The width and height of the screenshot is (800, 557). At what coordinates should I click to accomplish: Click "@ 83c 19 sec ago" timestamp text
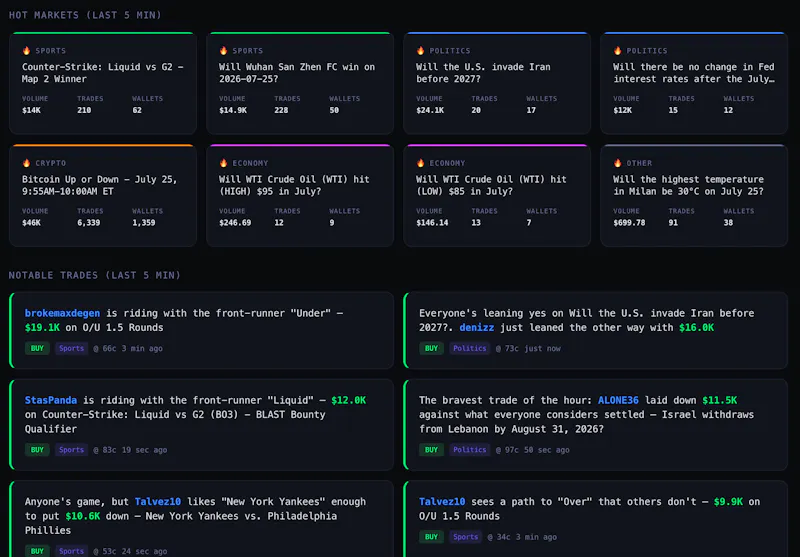tap(130, 450)
